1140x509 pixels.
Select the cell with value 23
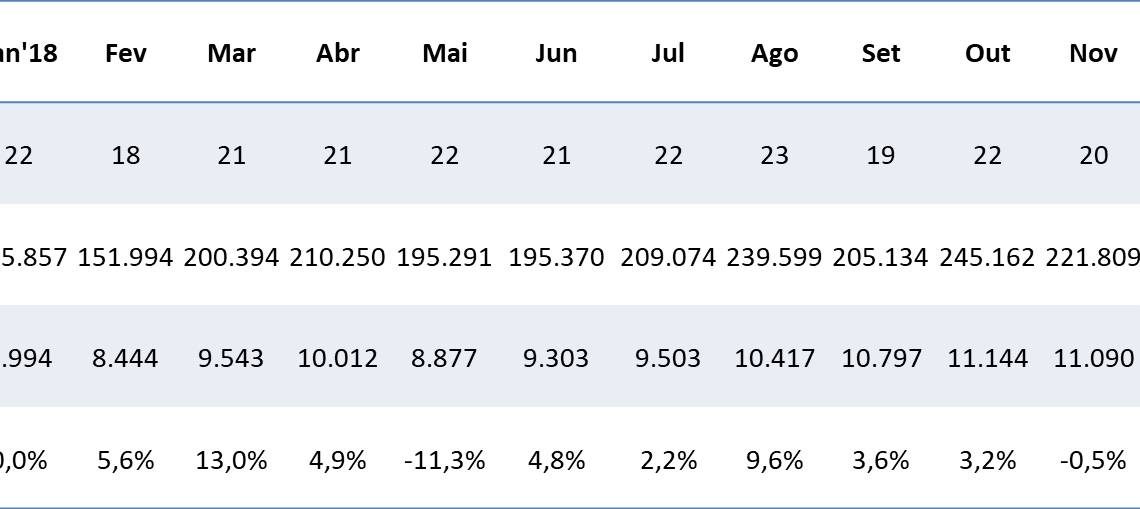[x=774, y=156]
